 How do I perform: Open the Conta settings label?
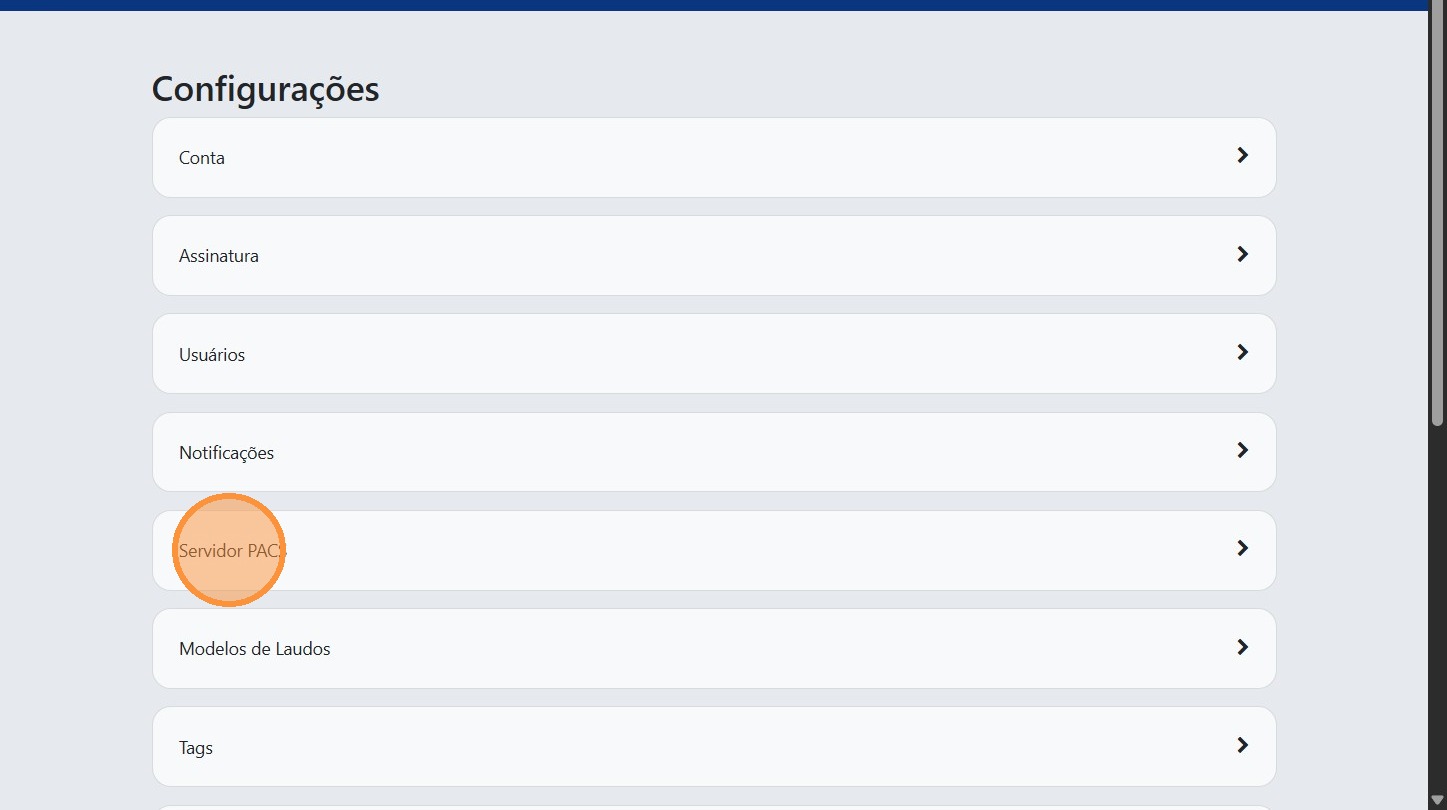pos(202,158)
